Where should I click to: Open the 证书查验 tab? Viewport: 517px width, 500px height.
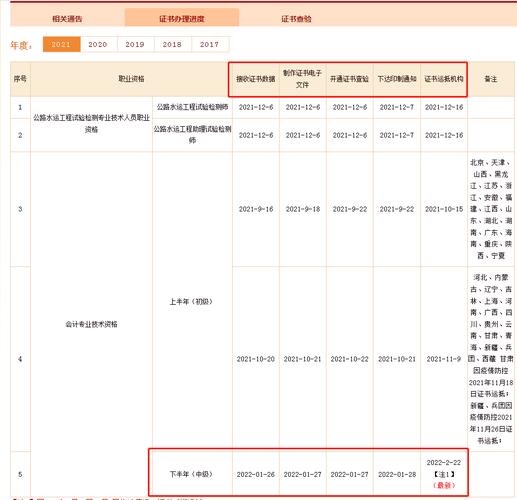296,19
